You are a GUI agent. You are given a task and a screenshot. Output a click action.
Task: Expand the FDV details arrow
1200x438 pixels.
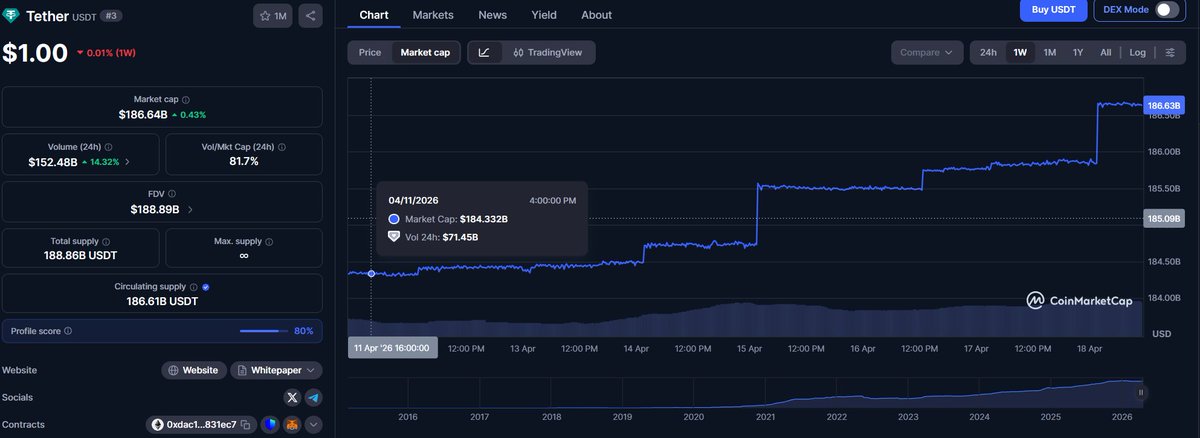(190, 209)
